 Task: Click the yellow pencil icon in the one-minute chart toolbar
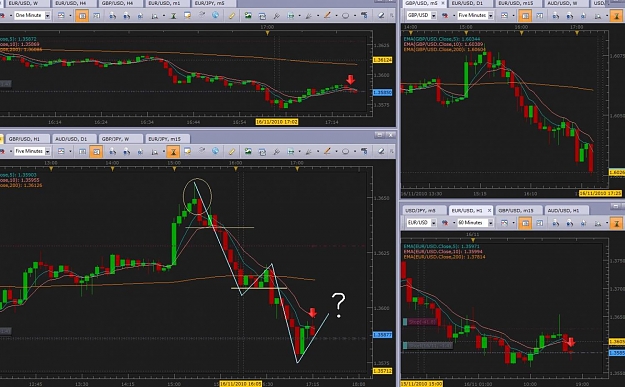click(232, 16)
